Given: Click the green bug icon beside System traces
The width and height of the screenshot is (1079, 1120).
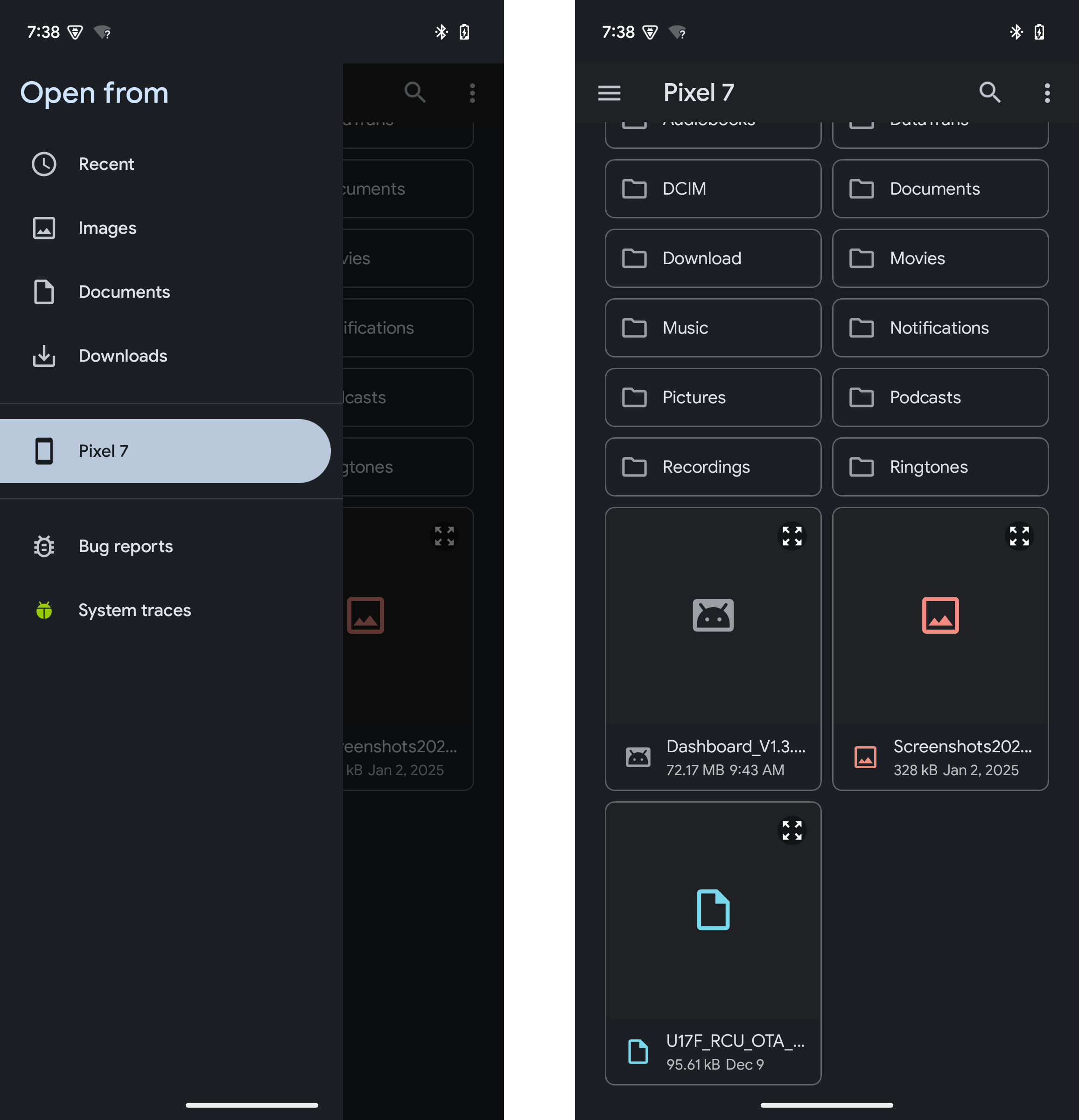Looking at the screenshot, I should pos(44,610).
